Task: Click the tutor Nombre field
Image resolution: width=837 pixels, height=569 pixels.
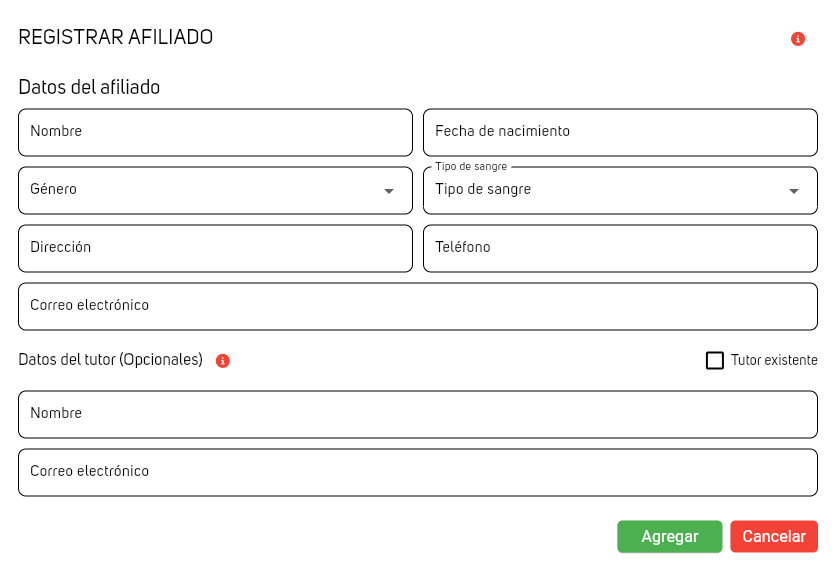Action: pyautogui.click(x=418, y=415)
